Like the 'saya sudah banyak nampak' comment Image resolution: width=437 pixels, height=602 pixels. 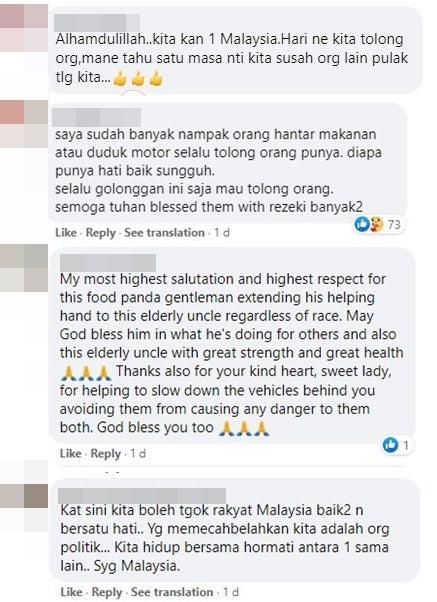[x=66, y=233]
